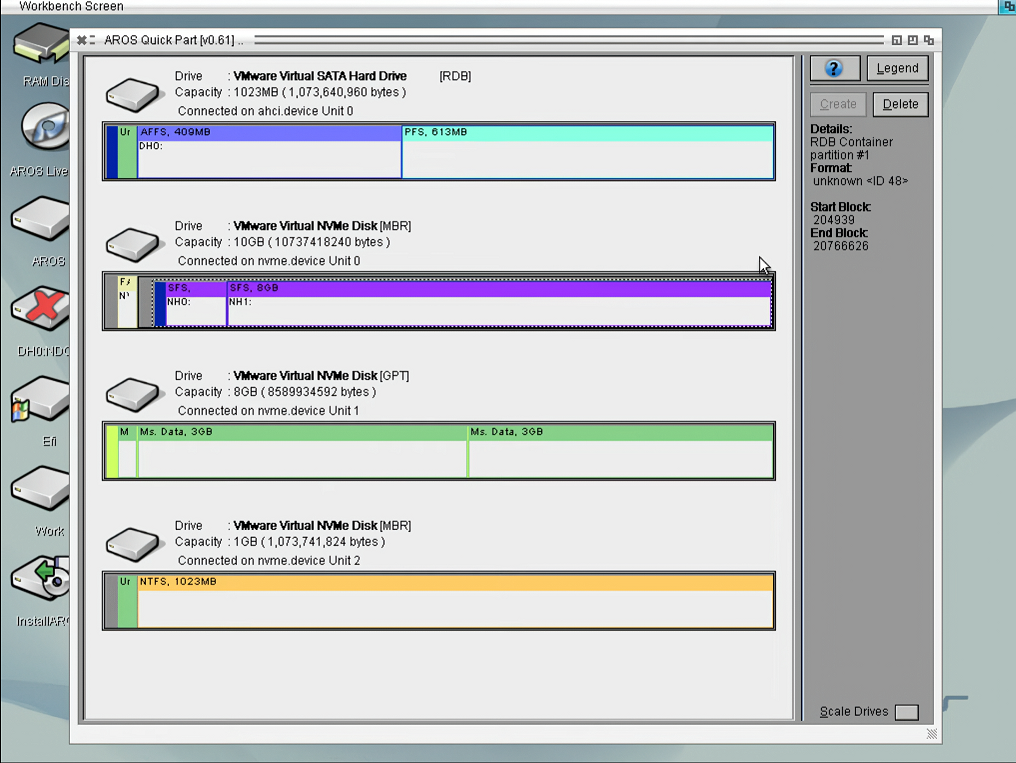Click 'Capacity : 8GB ( 8589934592 bytes )' text
The image size is (1016, 763).
275,393
